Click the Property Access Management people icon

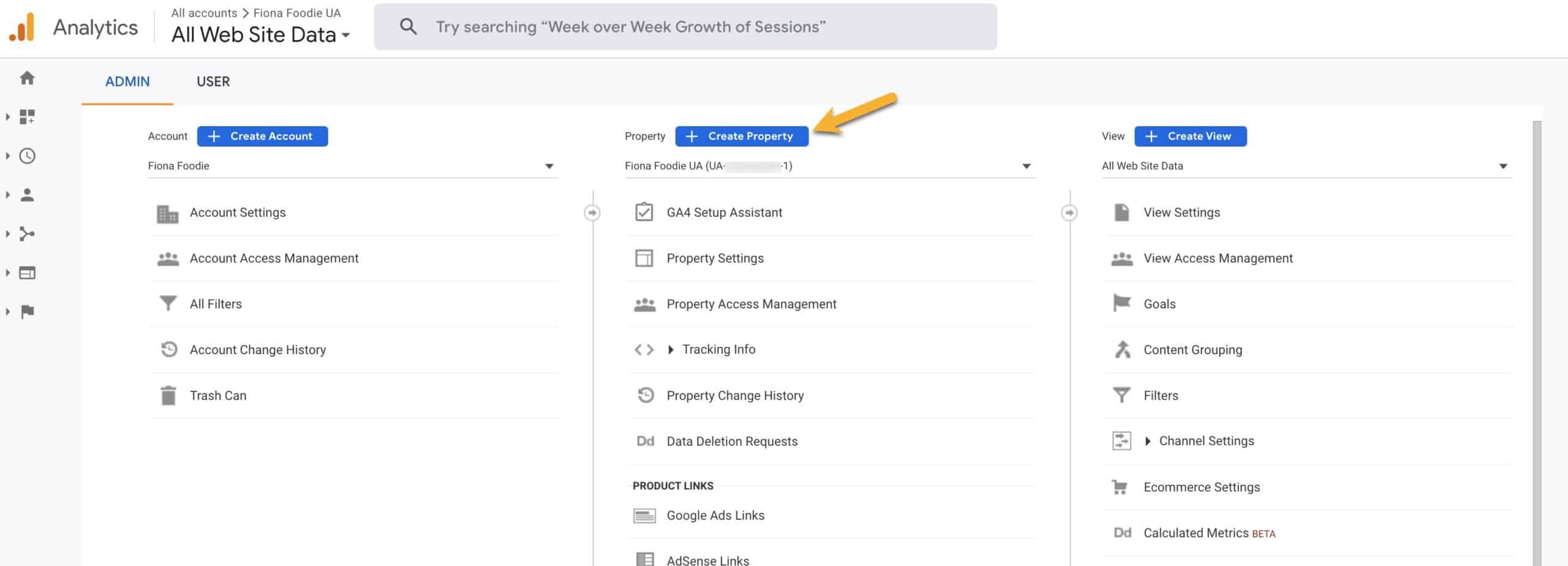pyautogui.click(x=644, y=304)
